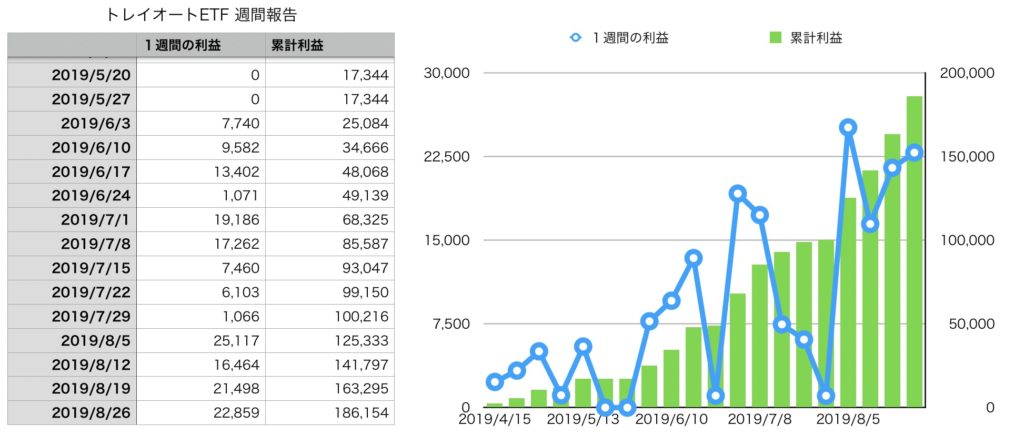1024x445 pixels.
Task: Click the right axis label 50,000
Action: pos(970,324)
